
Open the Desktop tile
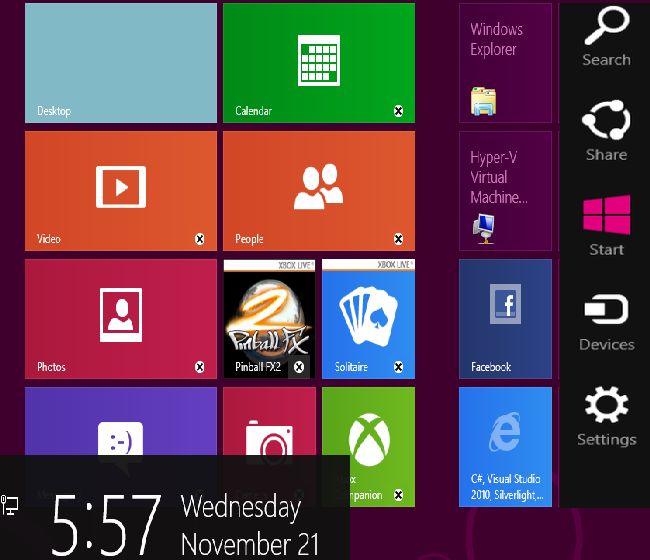click(x=121, y=63)
